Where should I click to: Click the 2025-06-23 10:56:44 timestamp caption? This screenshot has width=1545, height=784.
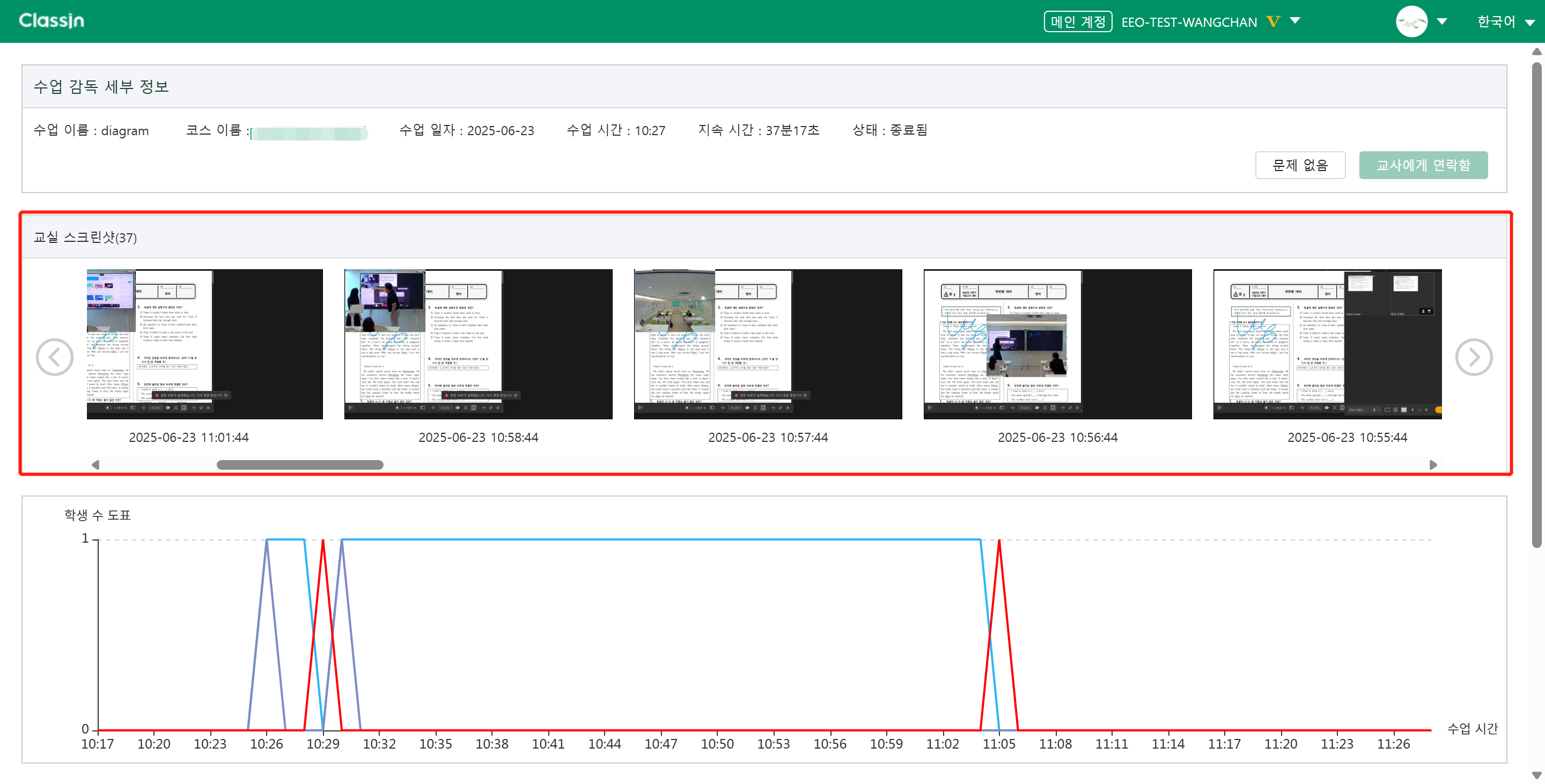1057,438
